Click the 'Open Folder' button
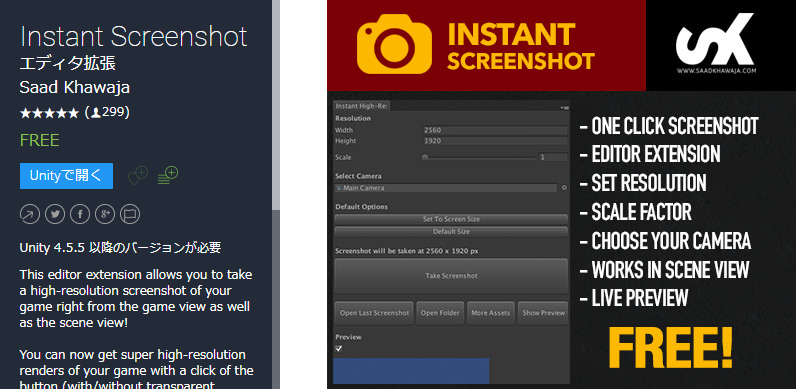The height and width of the screenshot is (389, 796). tap(440, 313)
